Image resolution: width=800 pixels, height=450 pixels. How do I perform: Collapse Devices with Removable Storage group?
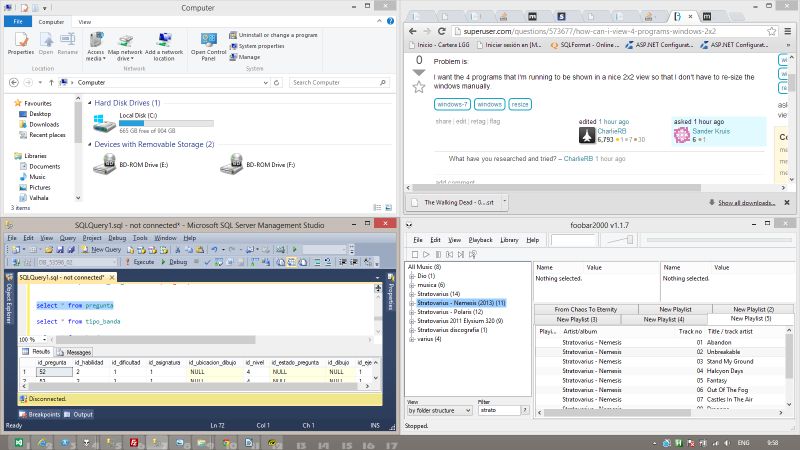click(90, 144)
